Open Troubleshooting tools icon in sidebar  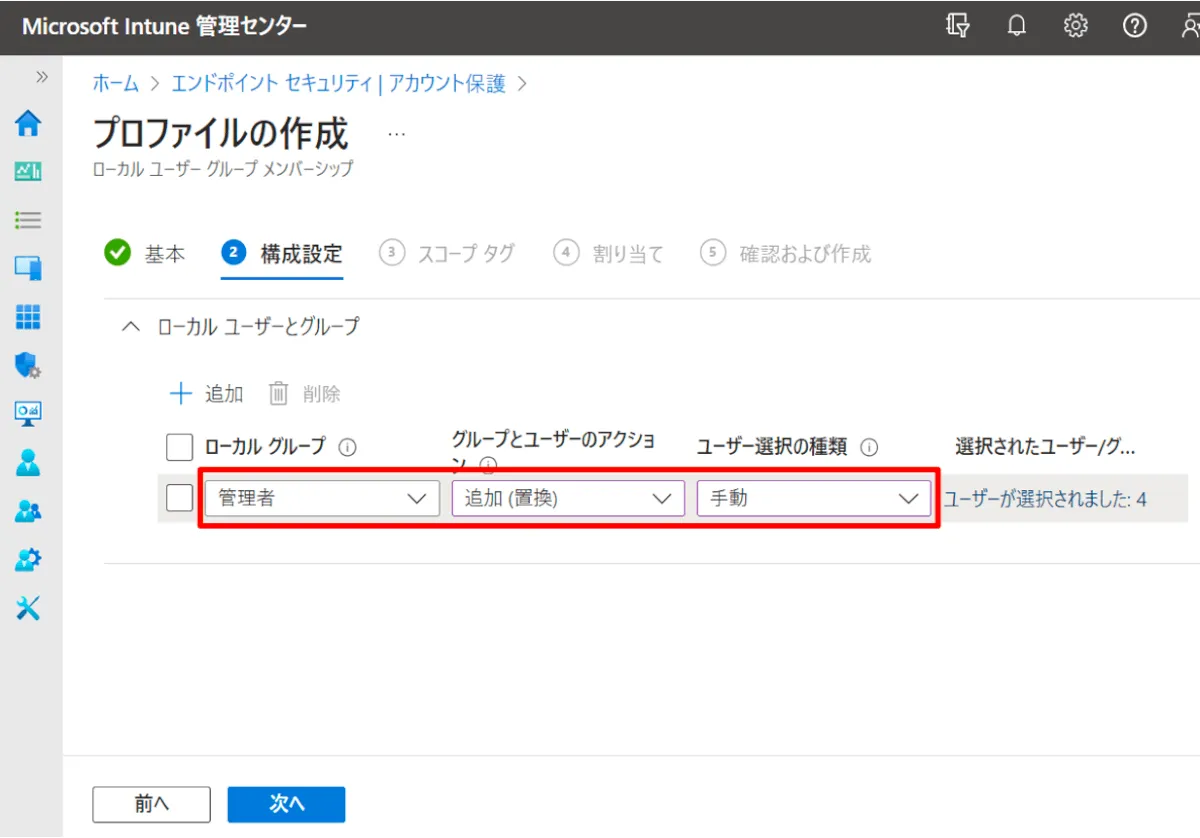(x=28, y=607)
